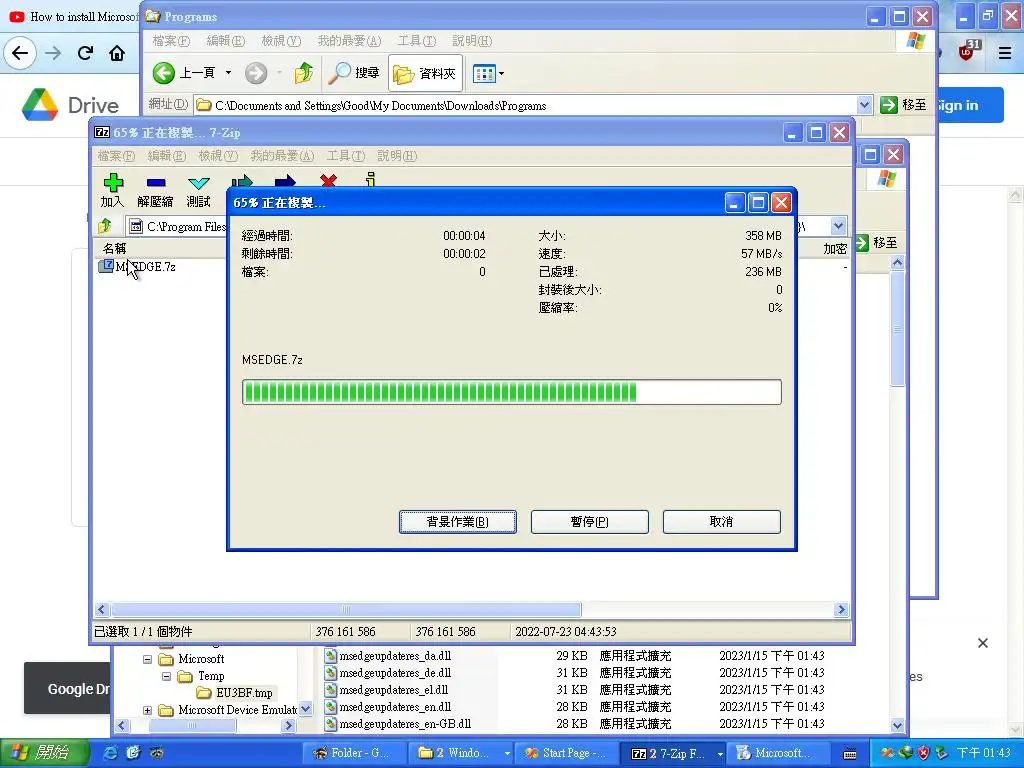Click the 暫停(P) Pause button
The width and height of the screenshot is (1024, 768).
pos(590,522)
